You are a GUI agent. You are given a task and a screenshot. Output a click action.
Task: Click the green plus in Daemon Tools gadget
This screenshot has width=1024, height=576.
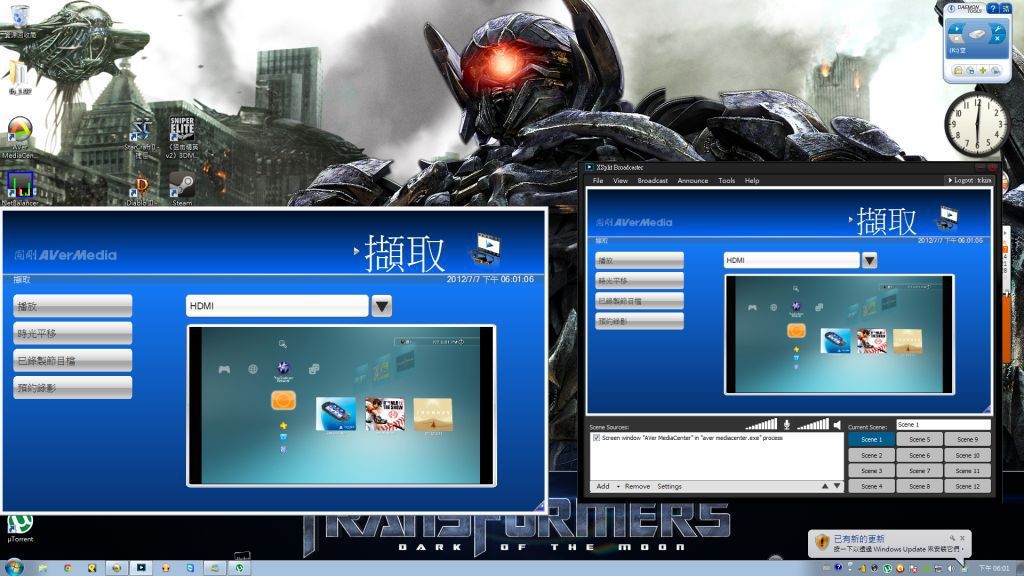[983, 71]
